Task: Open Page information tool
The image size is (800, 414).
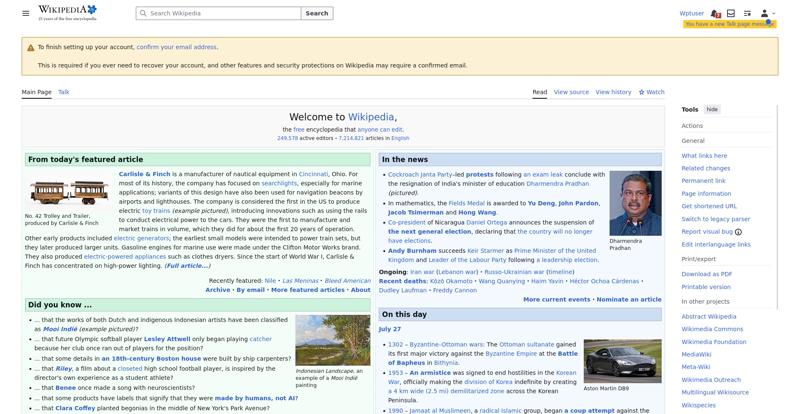Action: [706, 193]
